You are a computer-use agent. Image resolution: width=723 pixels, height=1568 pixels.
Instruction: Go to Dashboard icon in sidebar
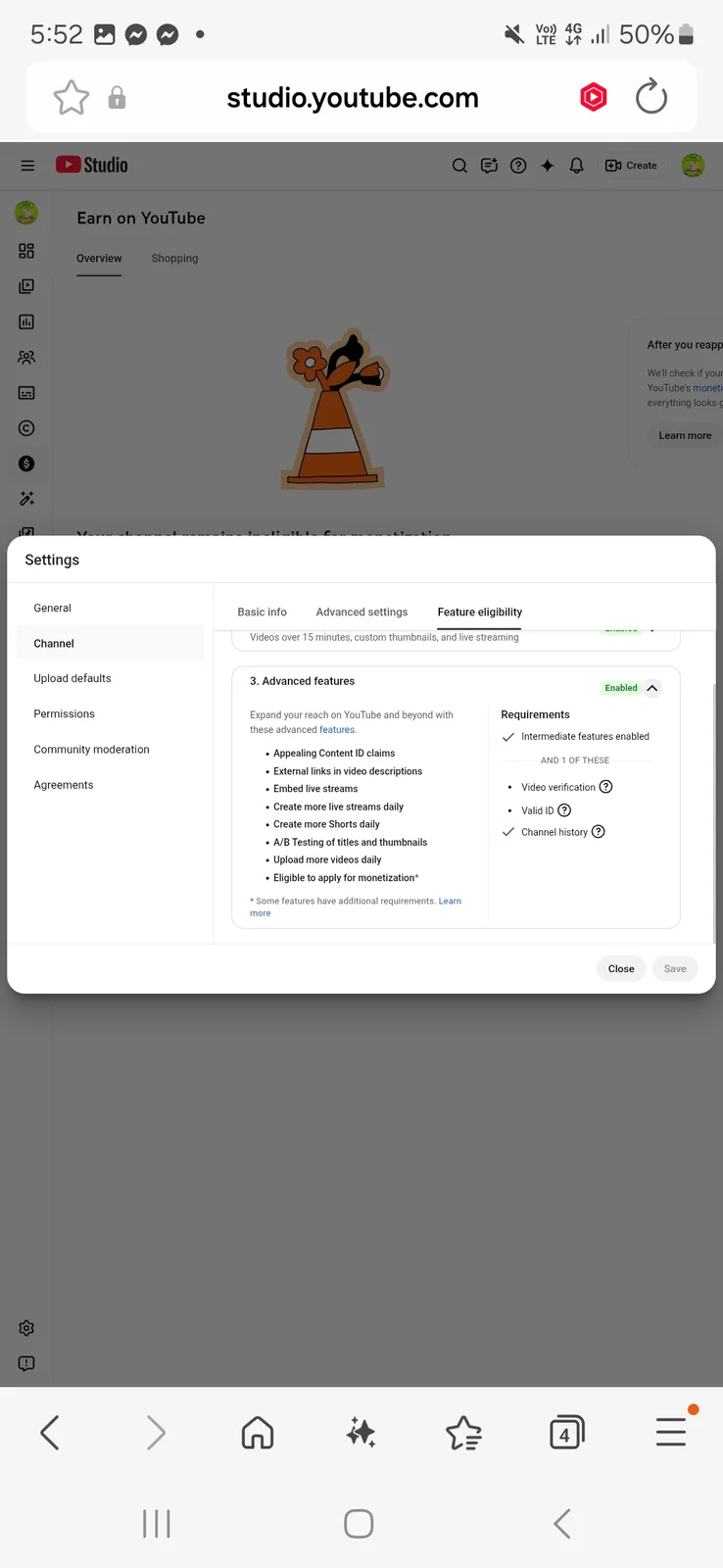pyautogui.click(x=26, y=251)
